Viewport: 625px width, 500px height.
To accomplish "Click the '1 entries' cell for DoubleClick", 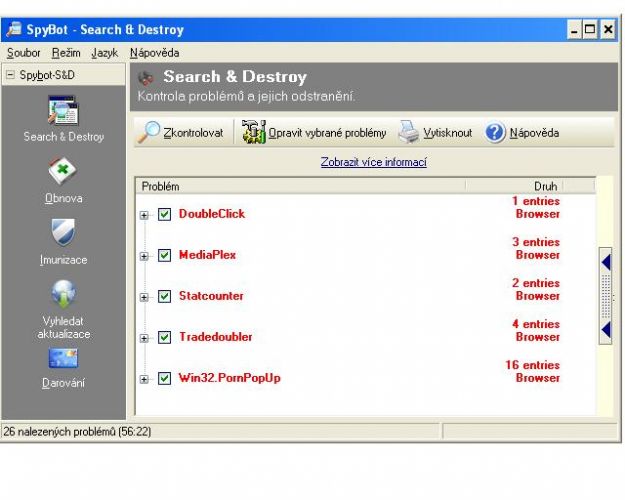I will pyautogui.click(x=536, y=201).
